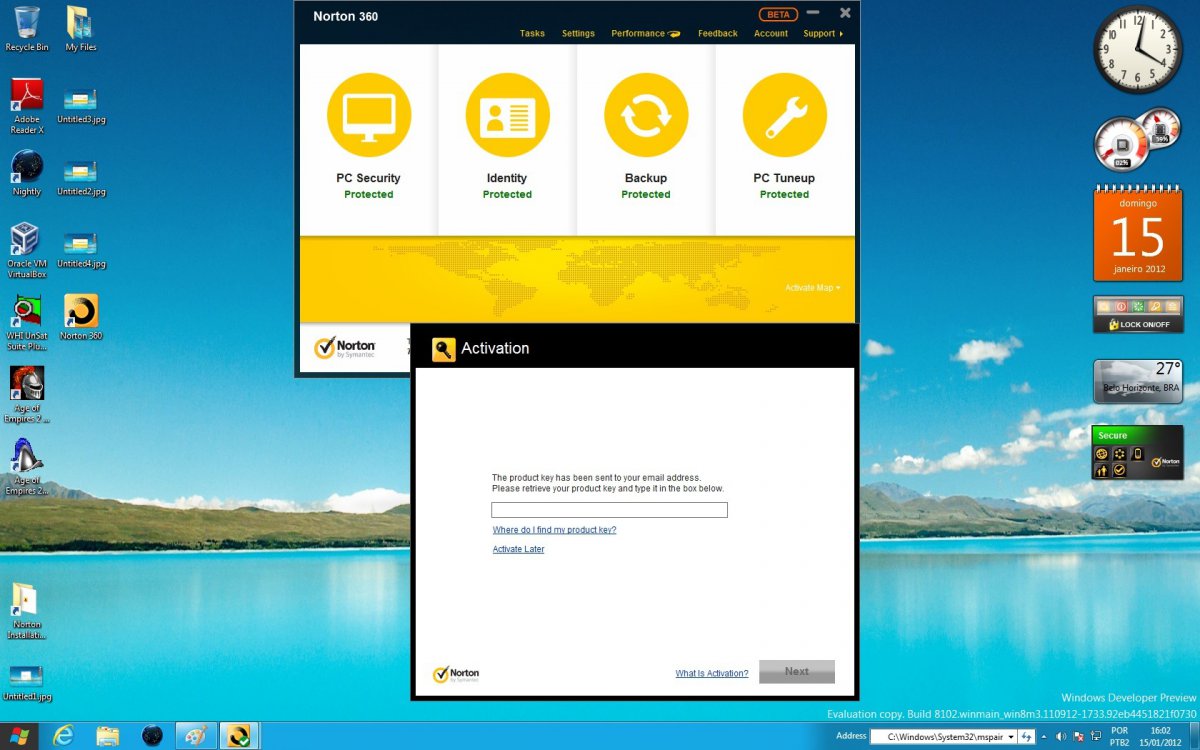Click the key icon in Activation header
Screen dimensions: 1200x750
tap(444, 349)
